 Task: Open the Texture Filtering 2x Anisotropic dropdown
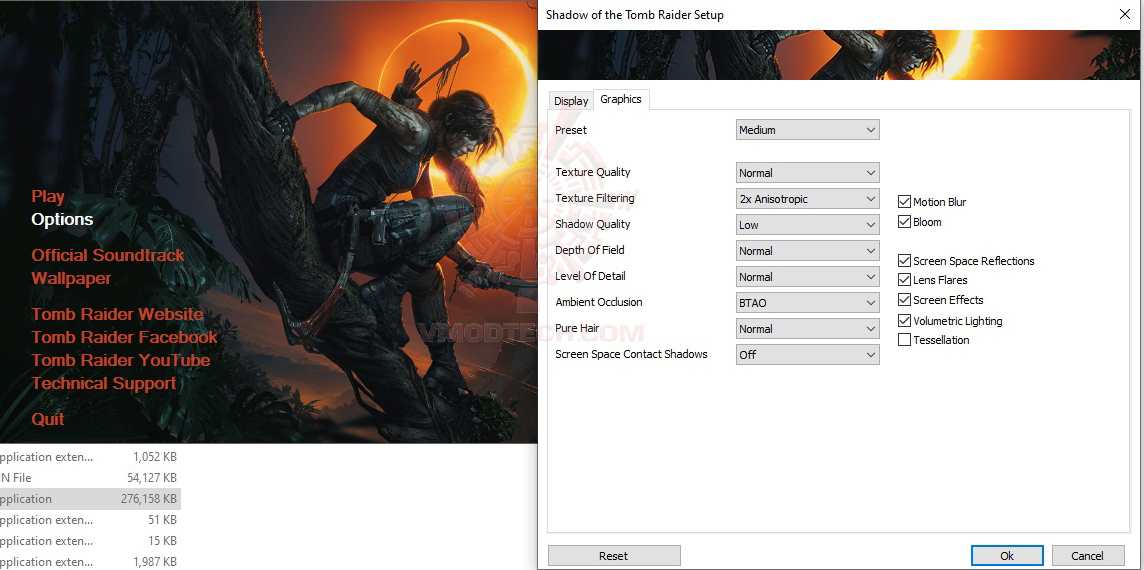[x=808, y=199]
